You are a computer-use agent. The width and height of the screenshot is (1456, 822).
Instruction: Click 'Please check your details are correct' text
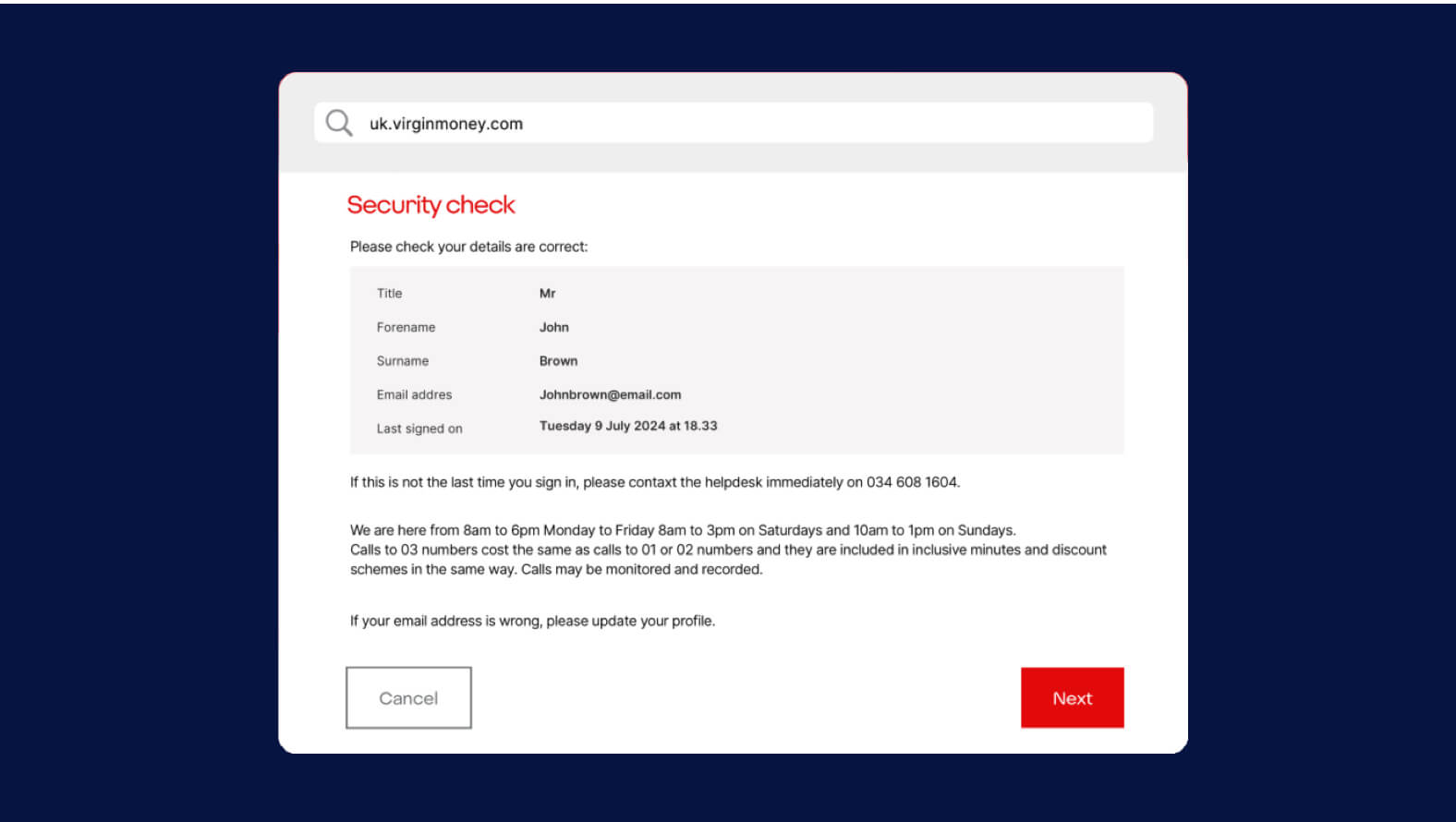[468, 247]
